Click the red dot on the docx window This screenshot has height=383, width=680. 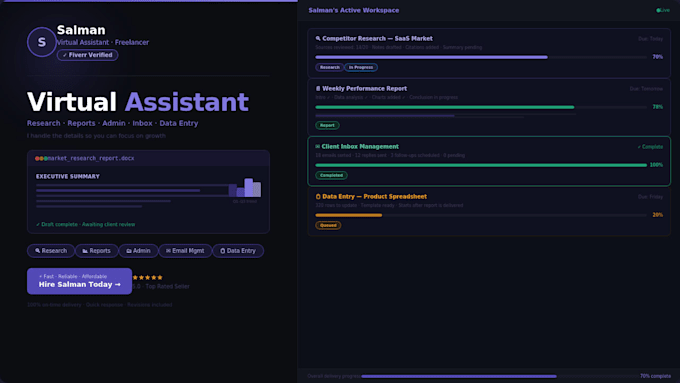click(x=37, y=159)
